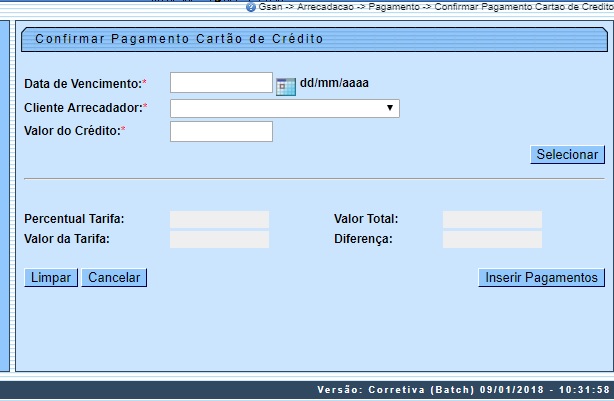The width and height of the screenshot is (614, 401).
Task: Click the 'Versão: Corretiva (Batch)' status text
Action: [396, 390]
